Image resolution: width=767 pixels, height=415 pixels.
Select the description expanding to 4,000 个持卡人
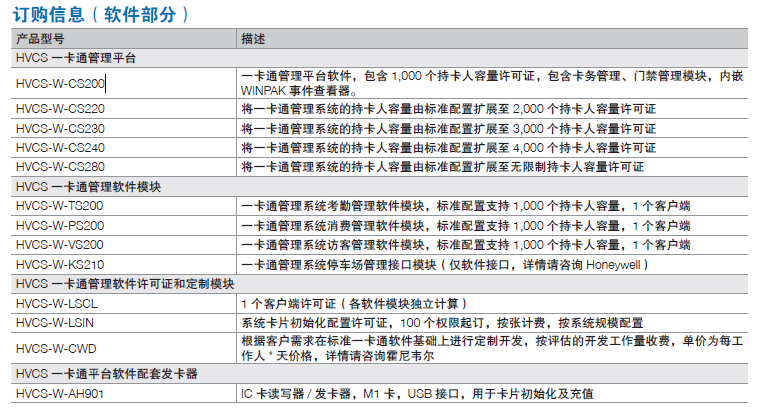448,148
